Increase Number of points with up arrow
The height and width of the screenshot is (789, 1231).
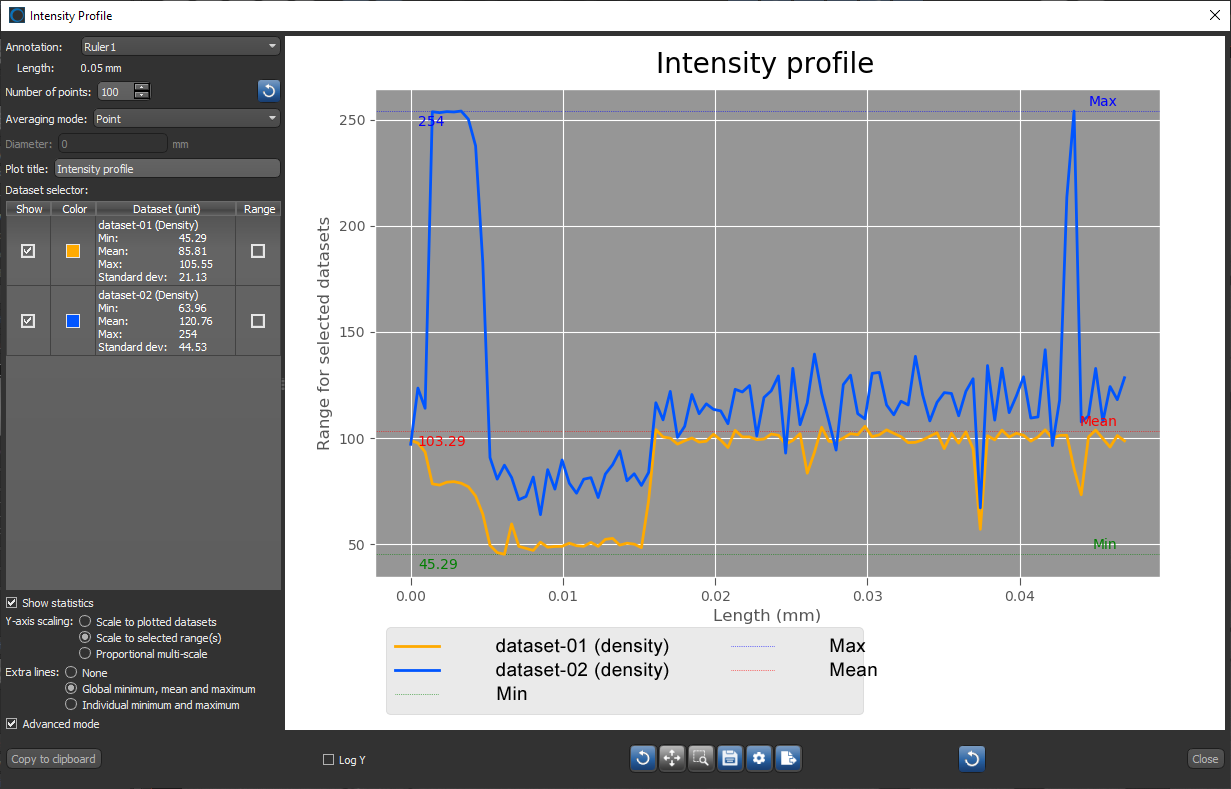pos(142,88)
